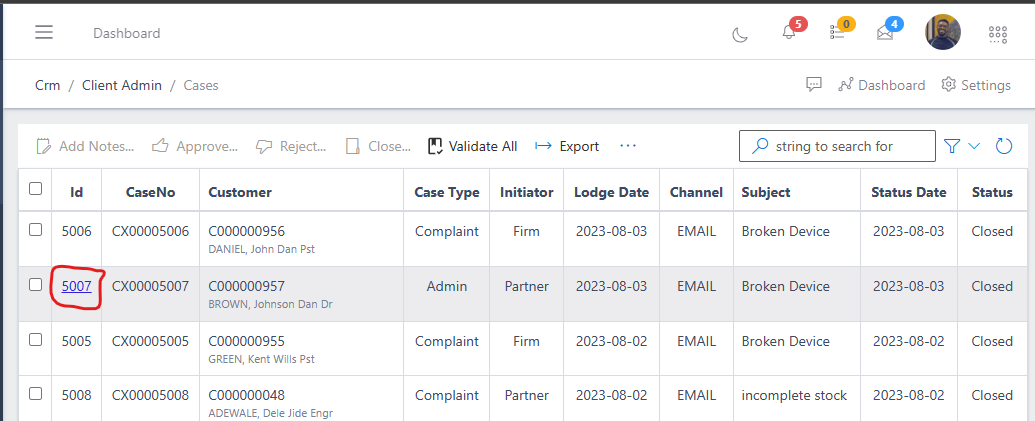This screenshot has height=421, width=1035.
Task: Open the hamburger sidebar menu
Action: 44,33
